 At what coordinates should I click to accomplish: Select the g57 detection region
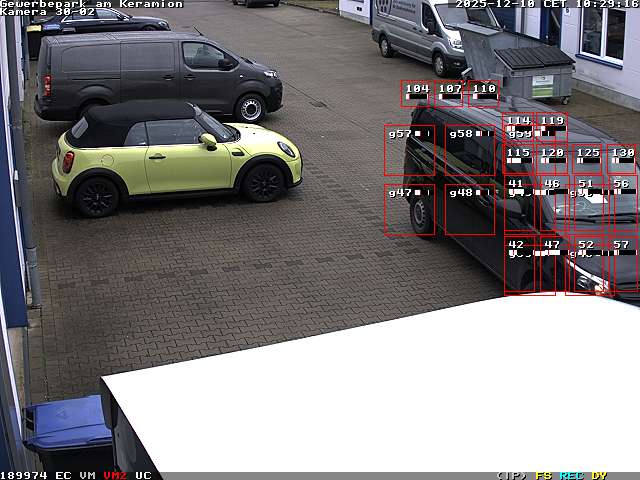pyautogui.click(x=409, y=150)
